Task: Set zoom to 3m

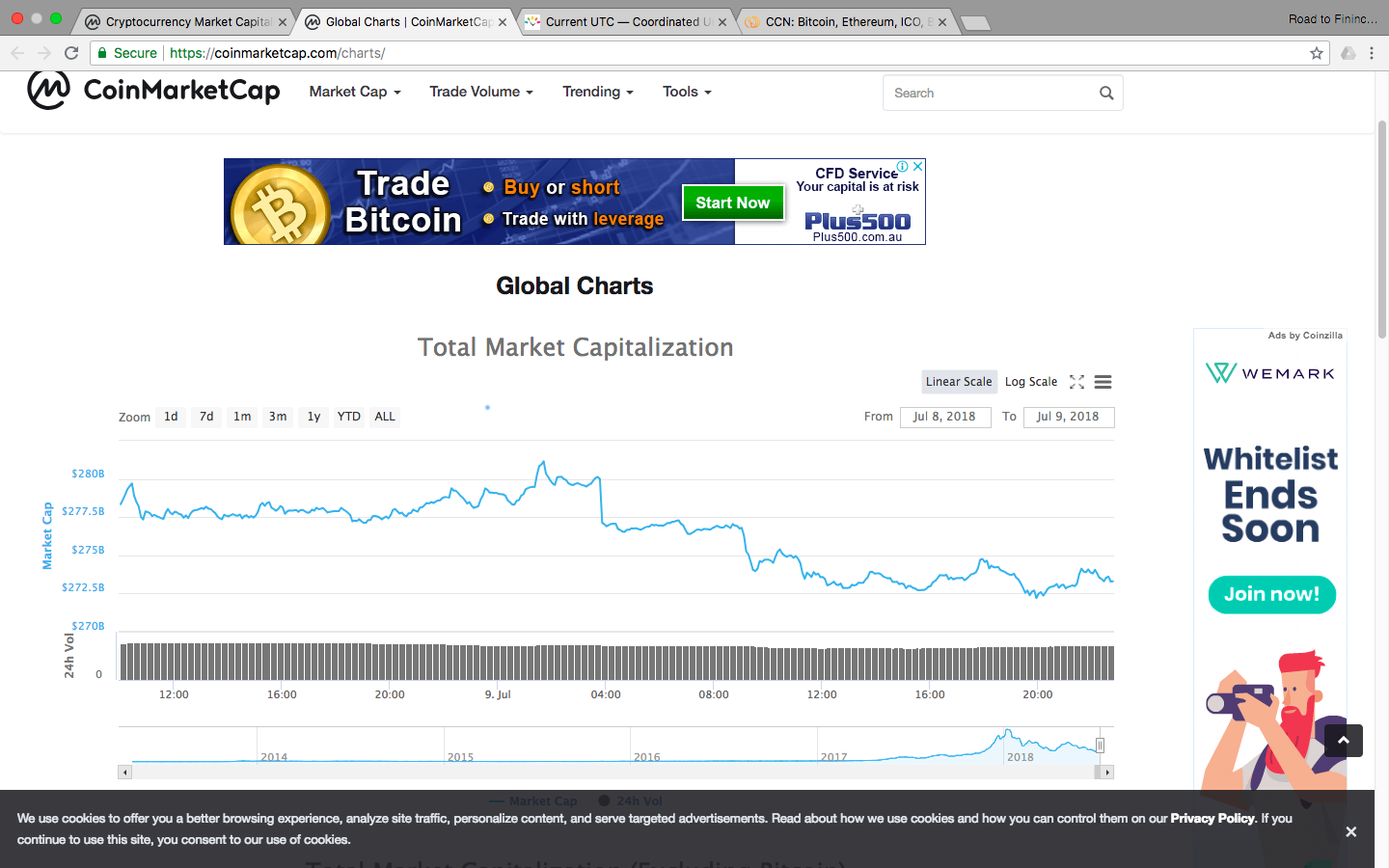Action: (278, 417)
